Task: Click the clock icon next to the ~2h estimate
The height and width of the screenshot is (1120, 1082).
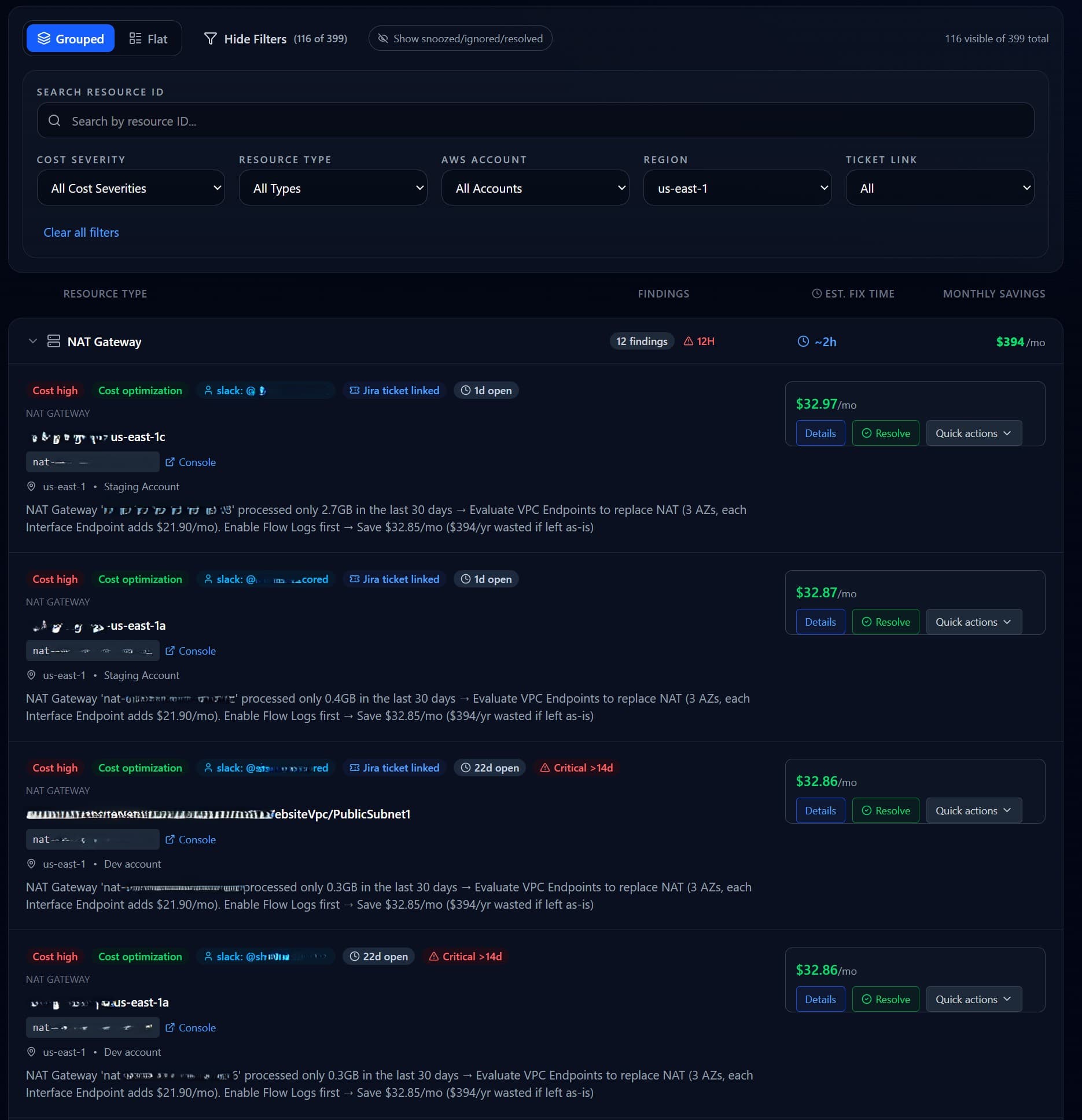Action: [x=803, y=341]
